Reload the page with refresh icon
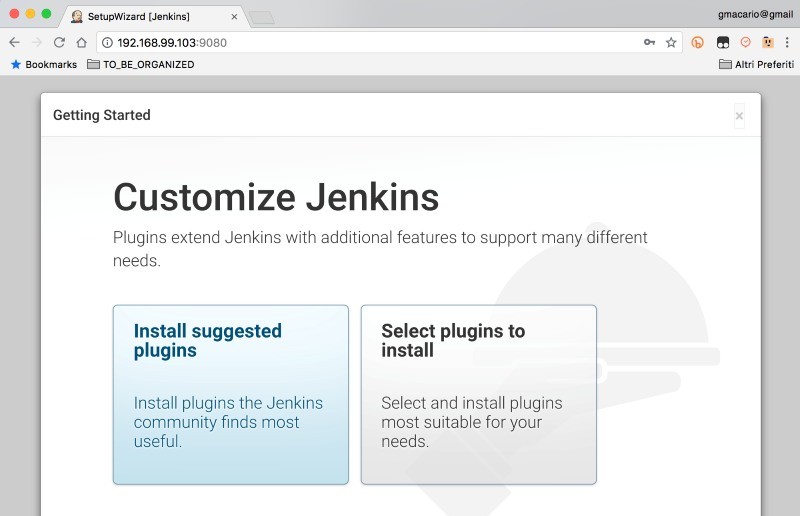This screenshot has width=800, height=516. [x=59, y=42]
